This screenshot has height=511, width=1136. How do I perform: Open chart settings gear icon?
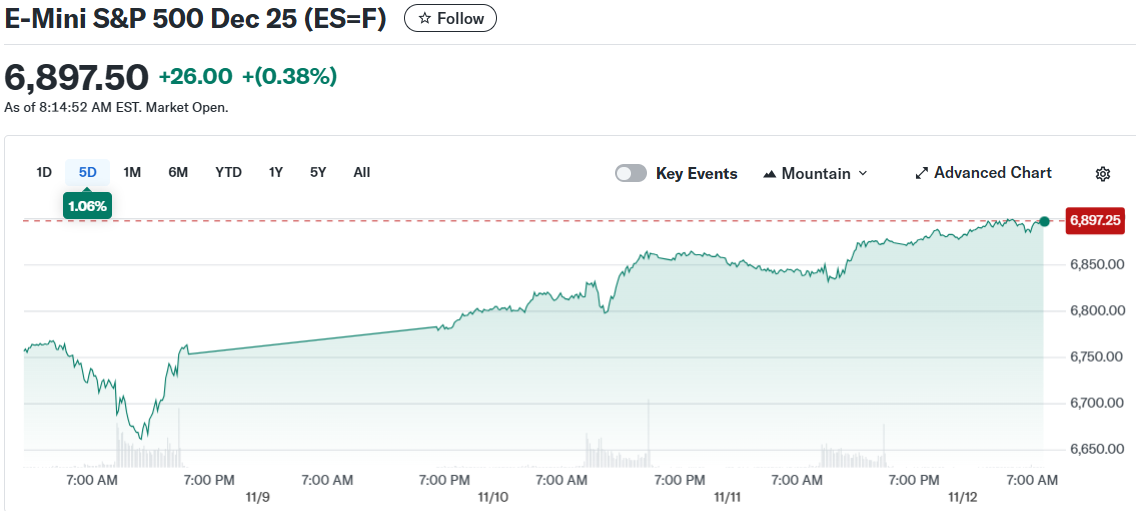coord(1103,174)
